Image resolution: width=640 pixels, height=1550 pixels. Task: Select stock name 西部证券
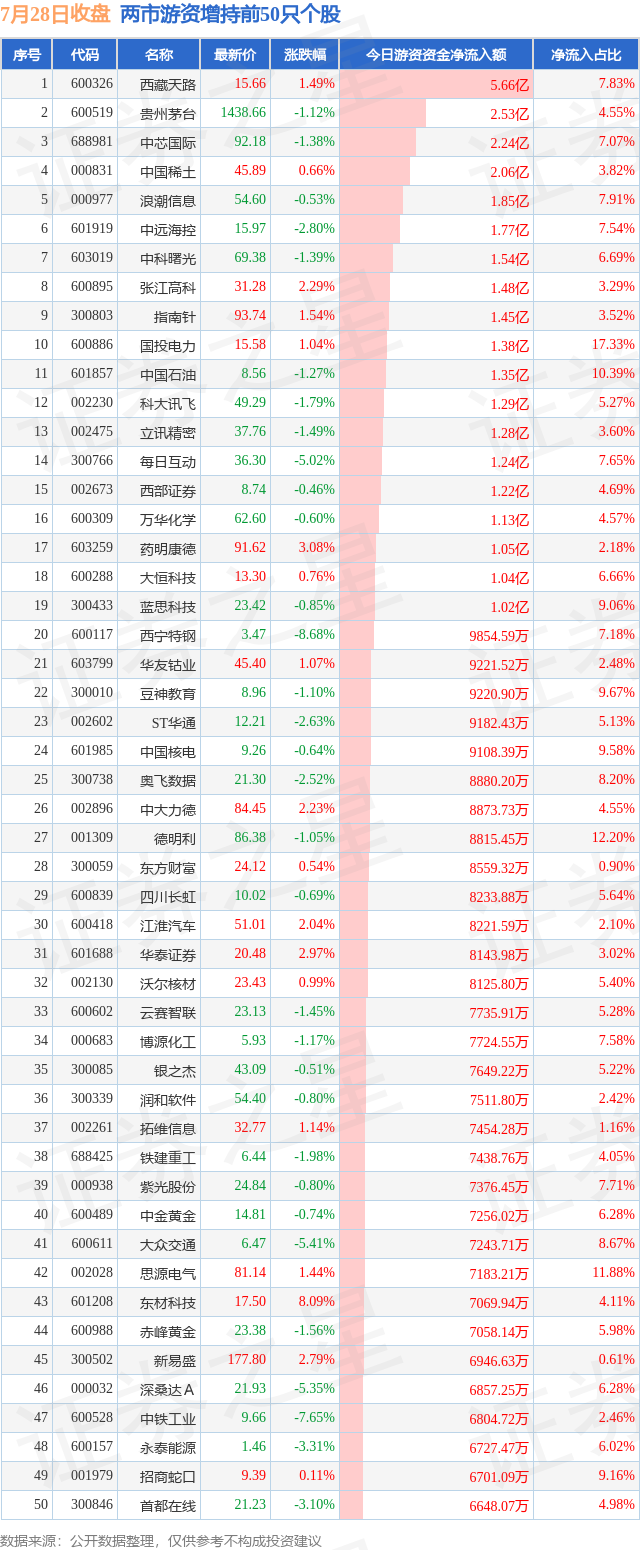(x=168, y=491)
